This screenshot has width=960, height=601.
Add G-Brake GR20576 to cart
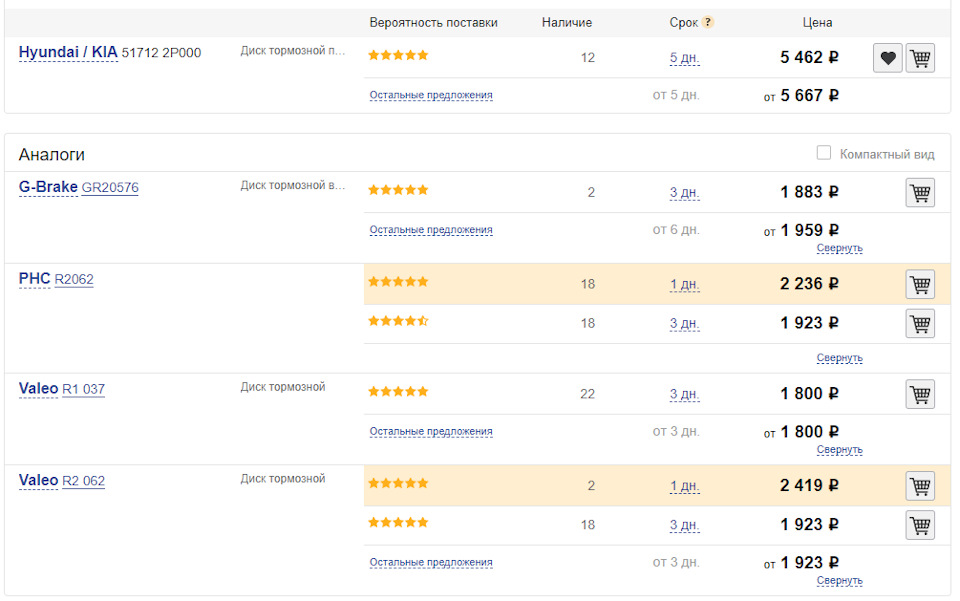(920, 192)
